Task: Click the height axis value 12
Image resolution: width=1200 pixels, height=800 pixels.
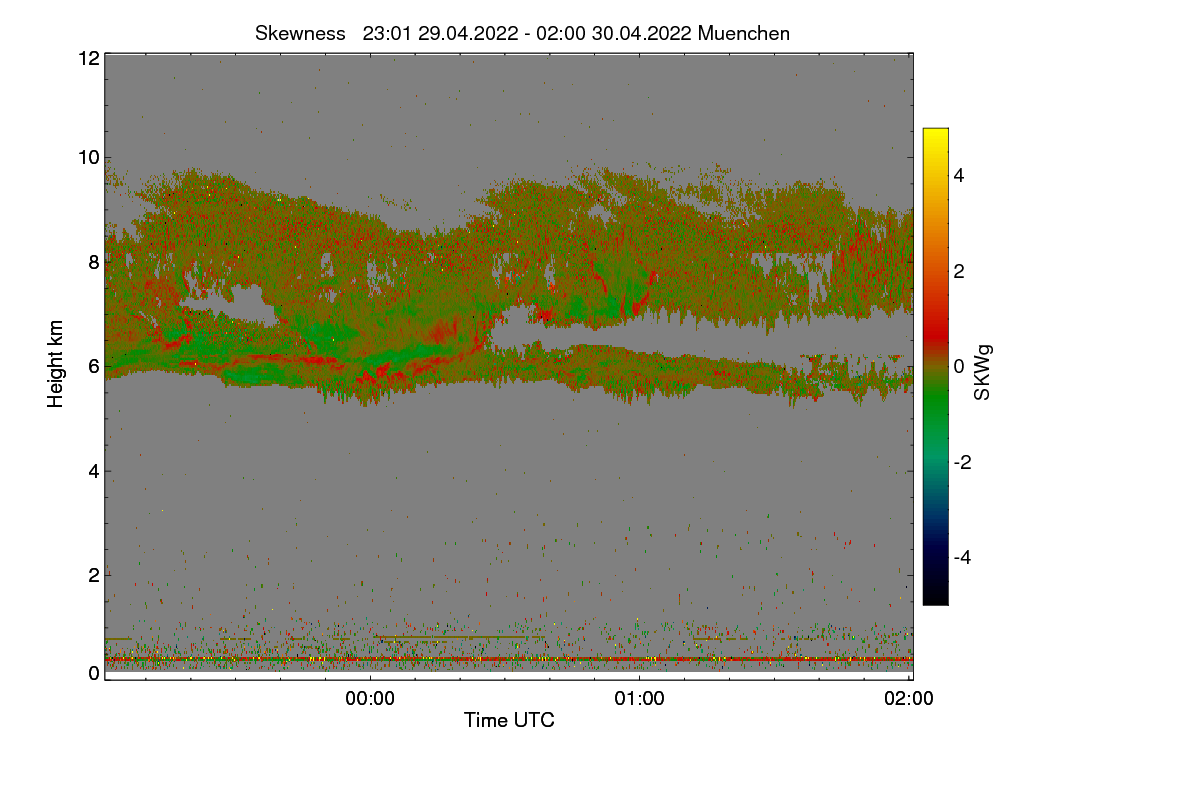Action: pyautogui.click(x=88, y=59)
